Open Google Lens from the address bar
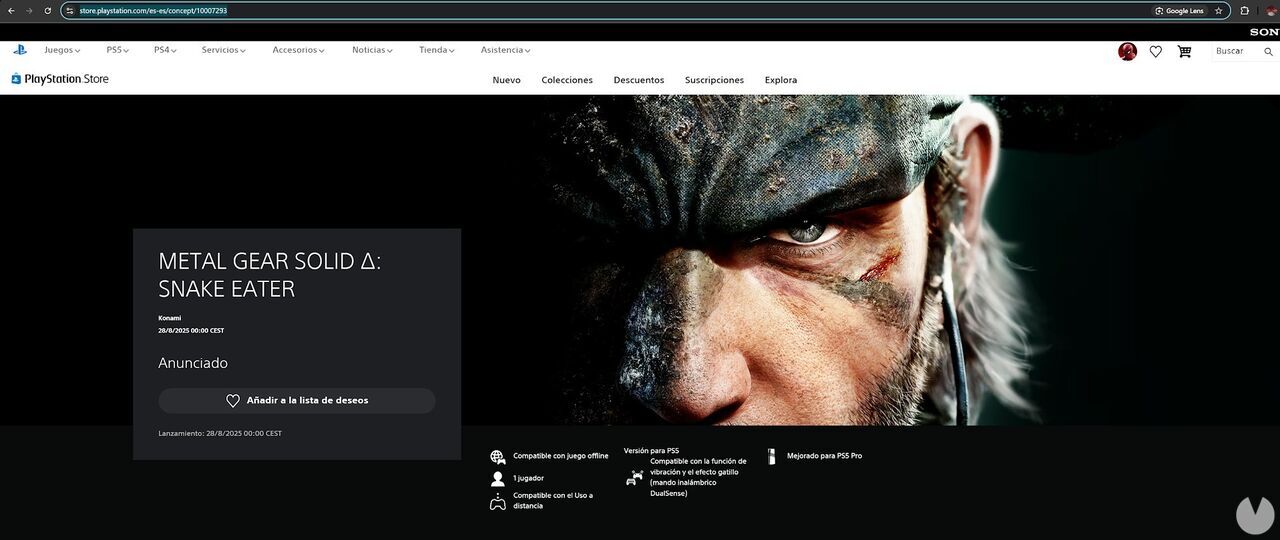 coord(1179,10)
